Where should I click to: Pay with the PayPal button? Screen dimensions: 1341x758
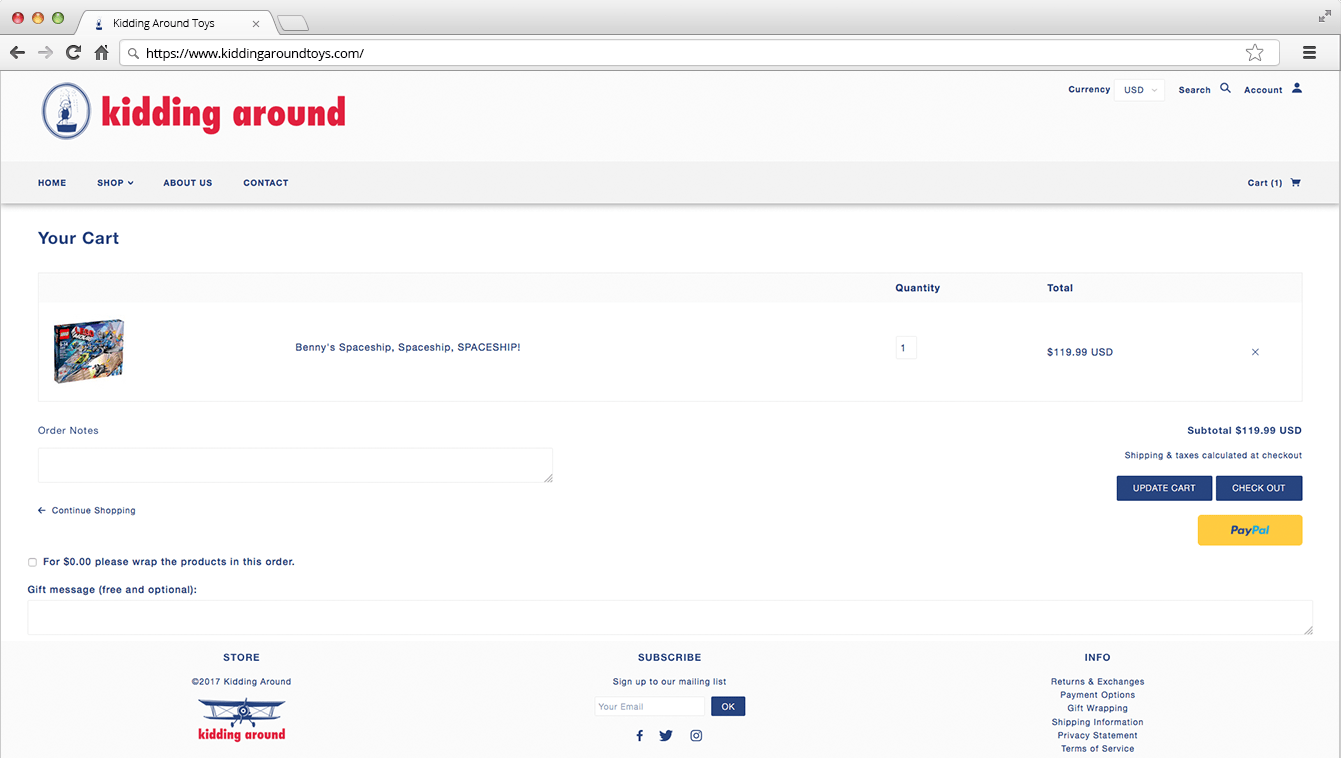coord(1250,530)
